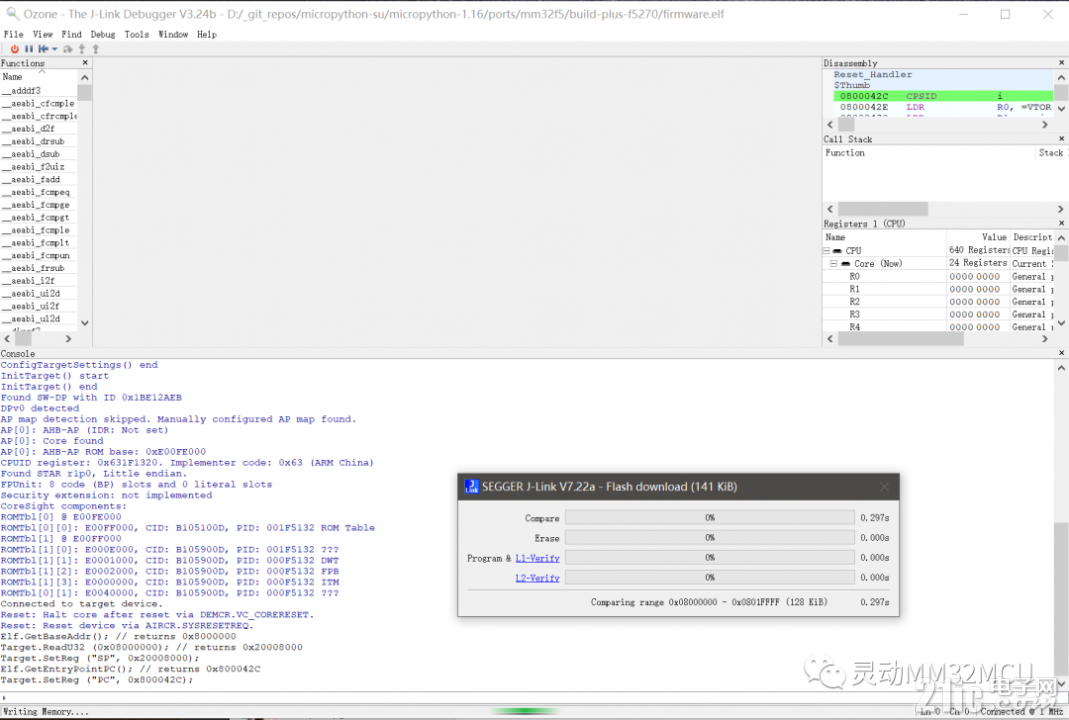Click right arrow of Call Stack scrollbar
The width and height of the screenshot is (1069, 720).
1061,209
